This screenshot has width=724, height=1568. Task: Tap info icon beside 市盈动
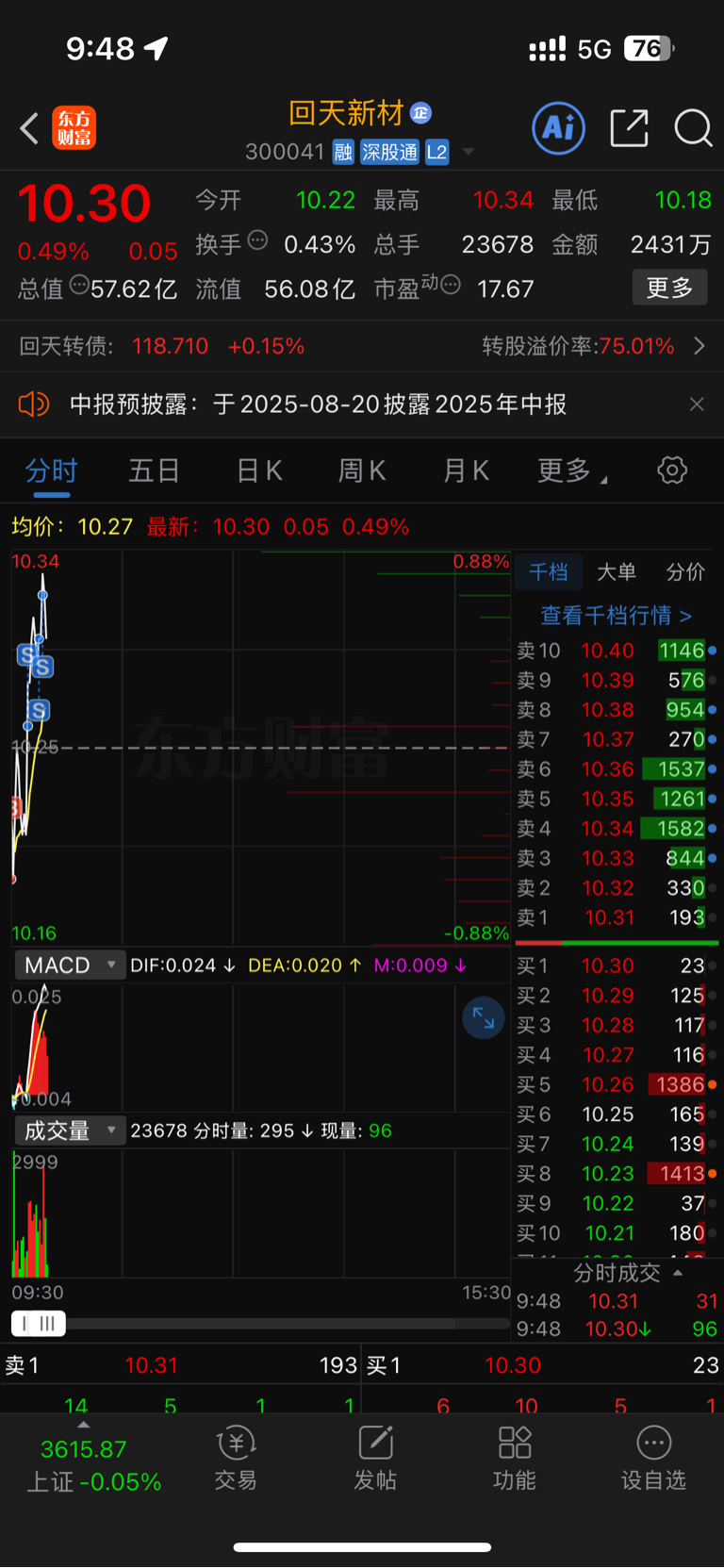click(x=451, y=284)
